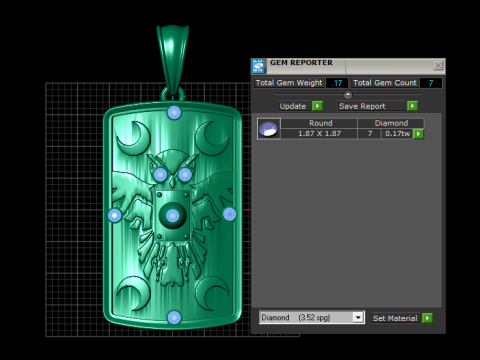Click the Total Gem Weight value .17
This screenshot has width=480, height=360.
point(337,83)
